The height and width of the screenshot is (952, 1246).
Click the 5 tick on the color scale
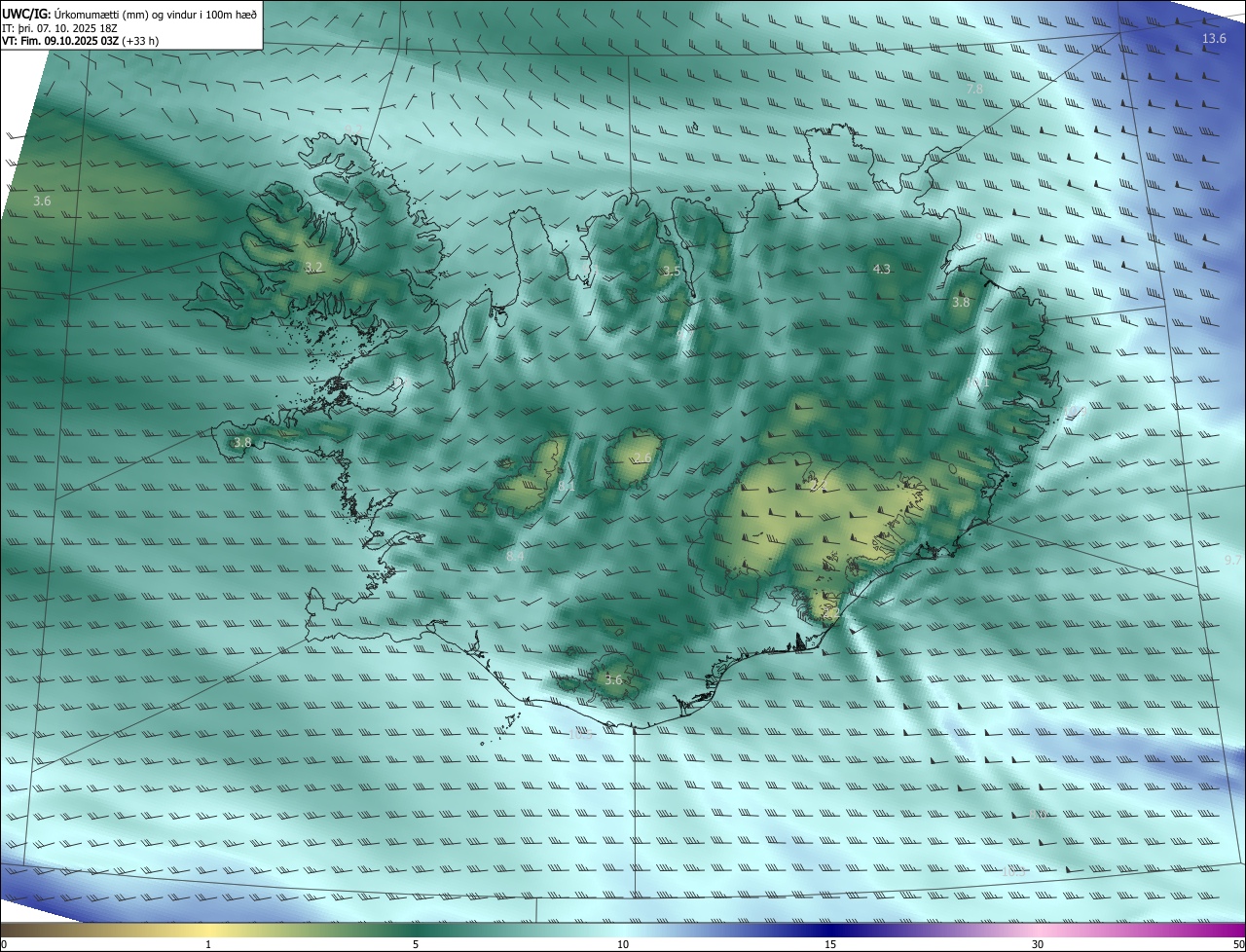pos(416,944)
